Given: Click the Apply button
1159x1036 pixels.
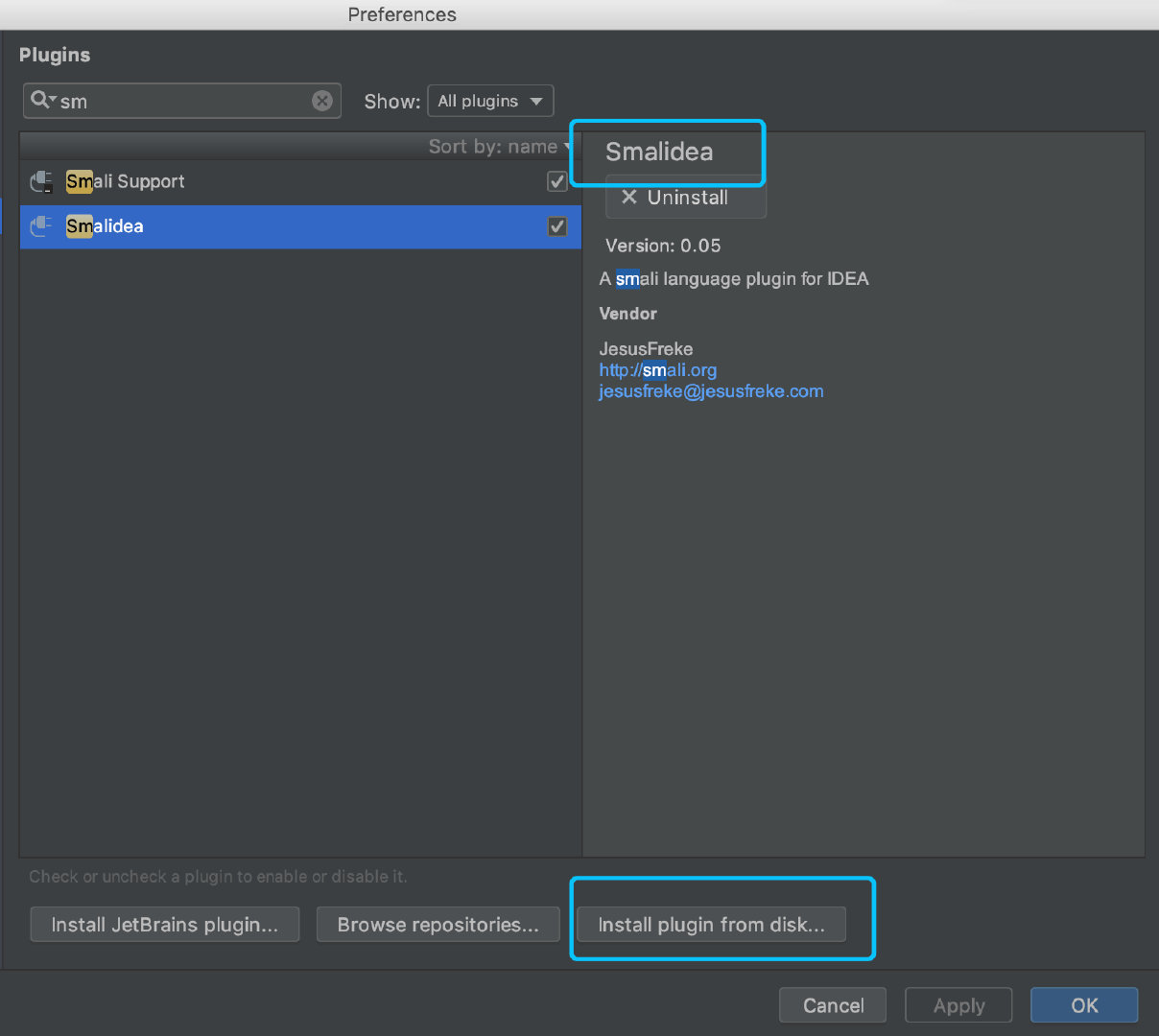Looking at the screenshot, I should (958, 1005).
